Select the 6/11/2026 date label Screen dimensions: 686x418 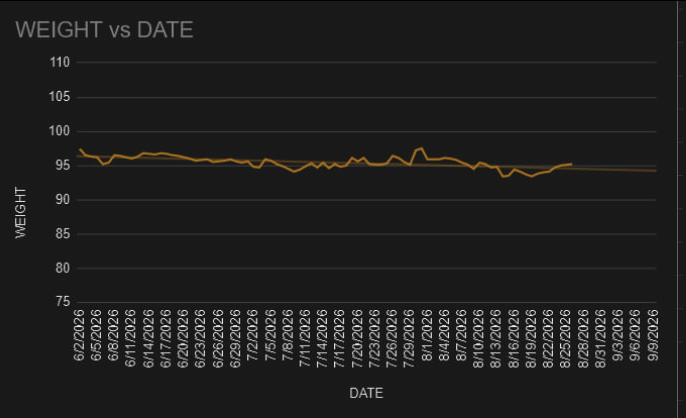pyautogui.click(x=131, y=338)
